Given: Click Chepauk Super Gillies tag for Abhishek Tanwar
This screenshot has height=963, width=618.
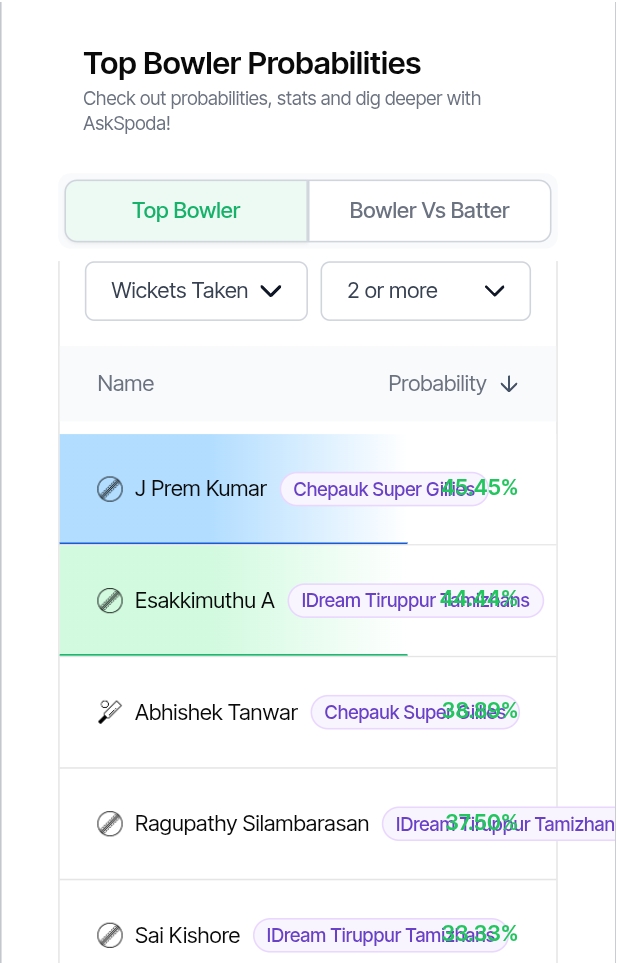Looking at the screenshot, I should 415,712.
